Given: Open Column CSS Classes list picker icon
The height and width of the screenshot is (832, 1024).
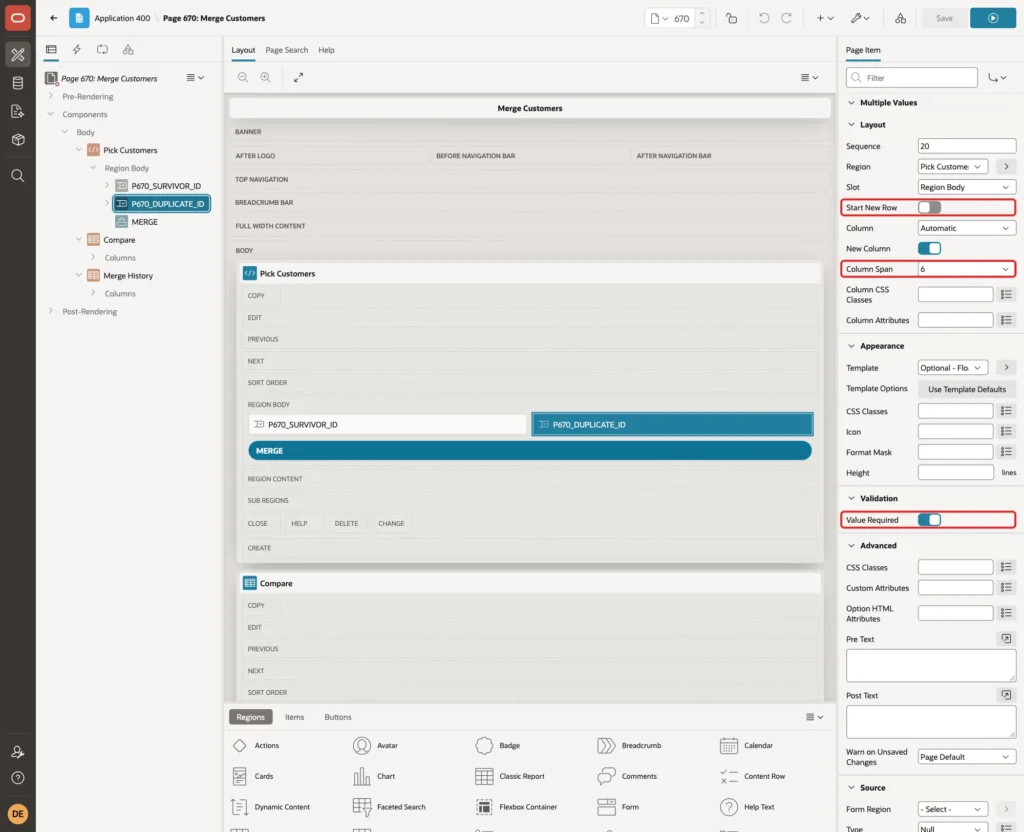Looking at the screenshot, I should pos(1006,295).
